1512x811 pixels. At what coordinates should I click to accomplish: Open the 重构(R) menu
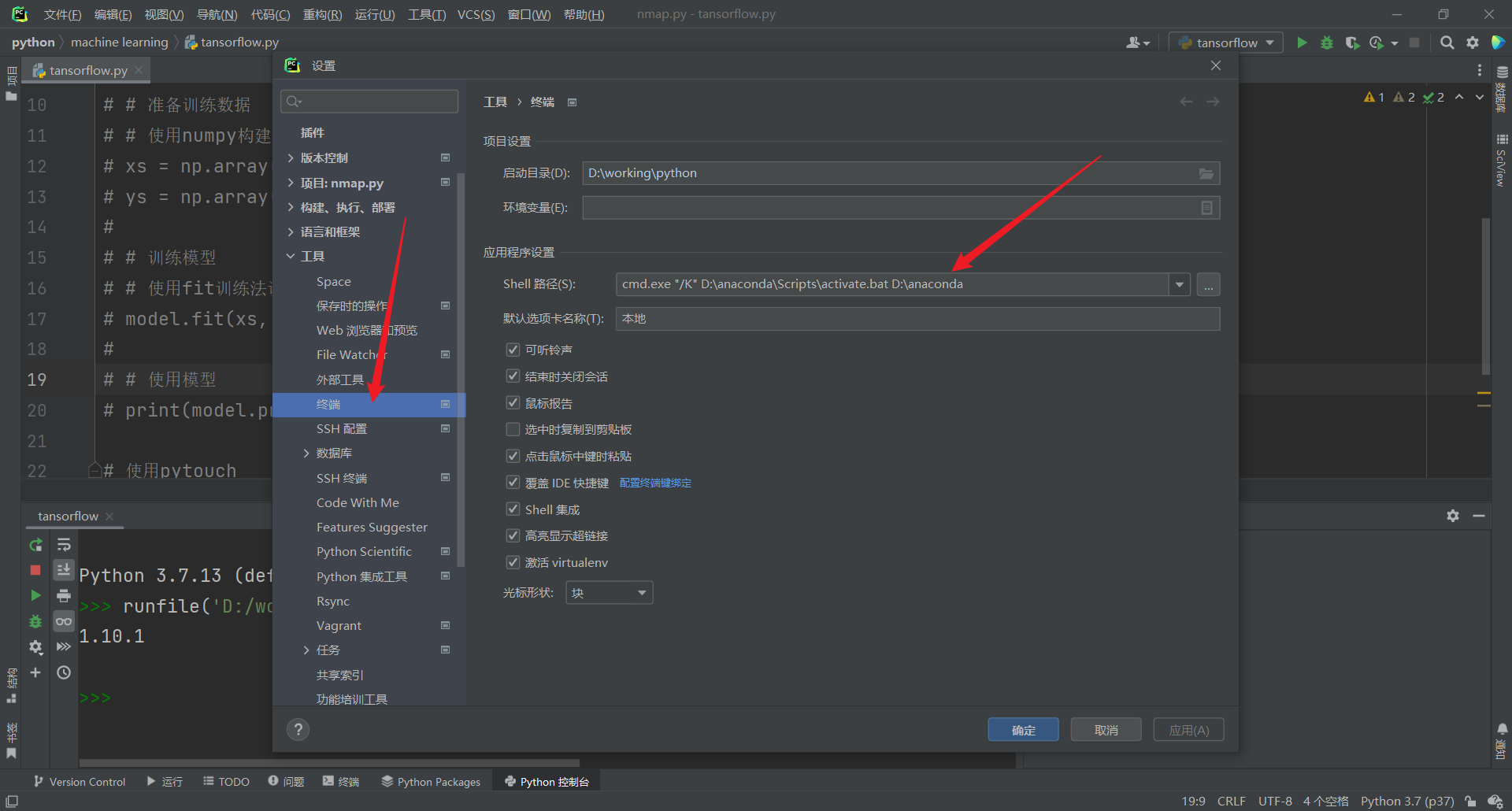322,14
